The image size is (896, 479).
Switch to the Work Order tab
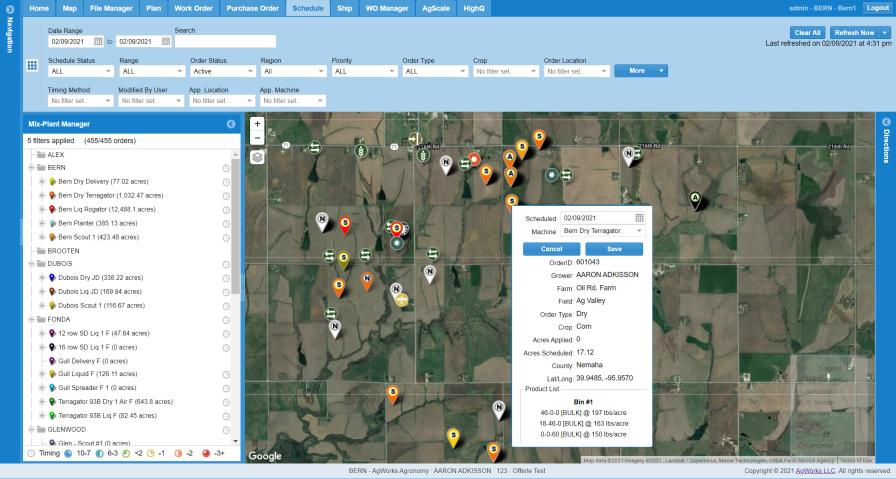[193, 8]
